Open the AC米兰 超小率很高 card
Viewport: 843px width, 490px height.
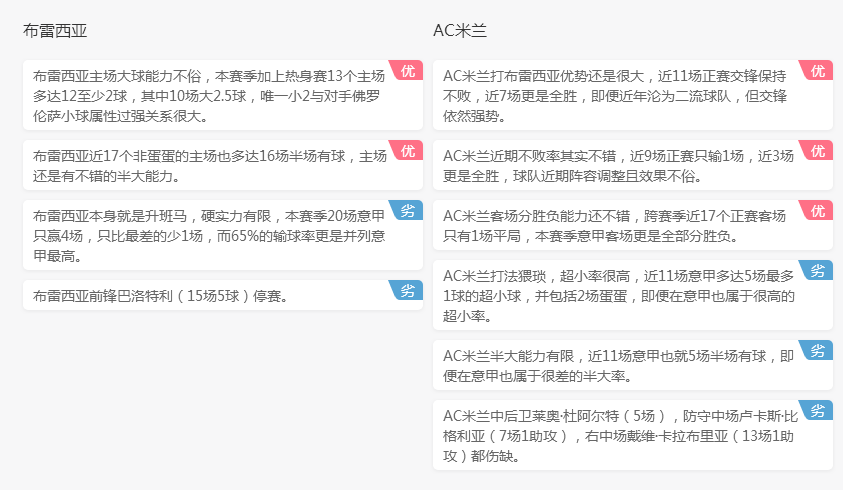(633, 295)
